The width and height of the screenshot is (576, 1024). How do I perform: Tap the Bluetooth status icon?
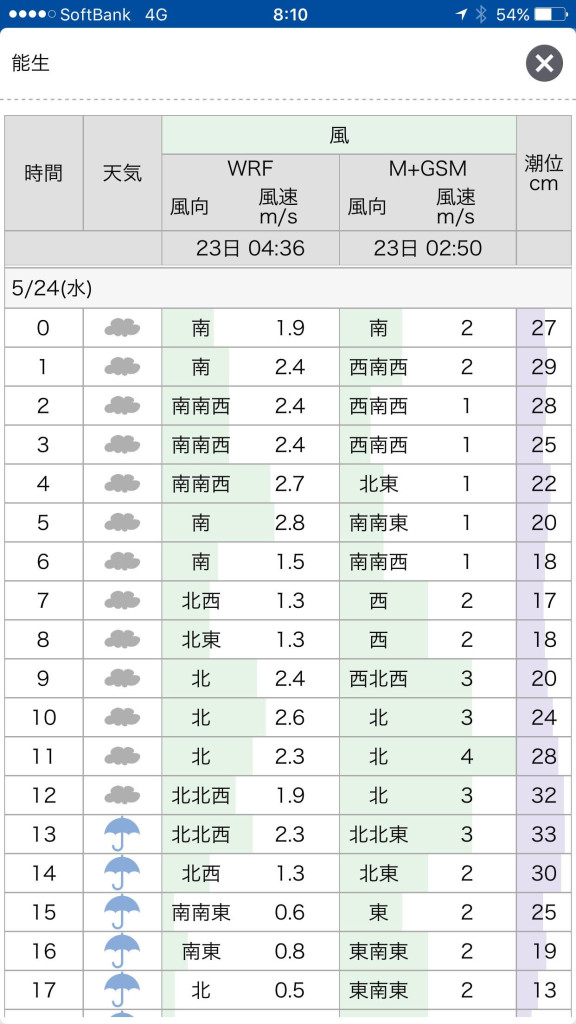pyautogui.click(x=481, y=14)
